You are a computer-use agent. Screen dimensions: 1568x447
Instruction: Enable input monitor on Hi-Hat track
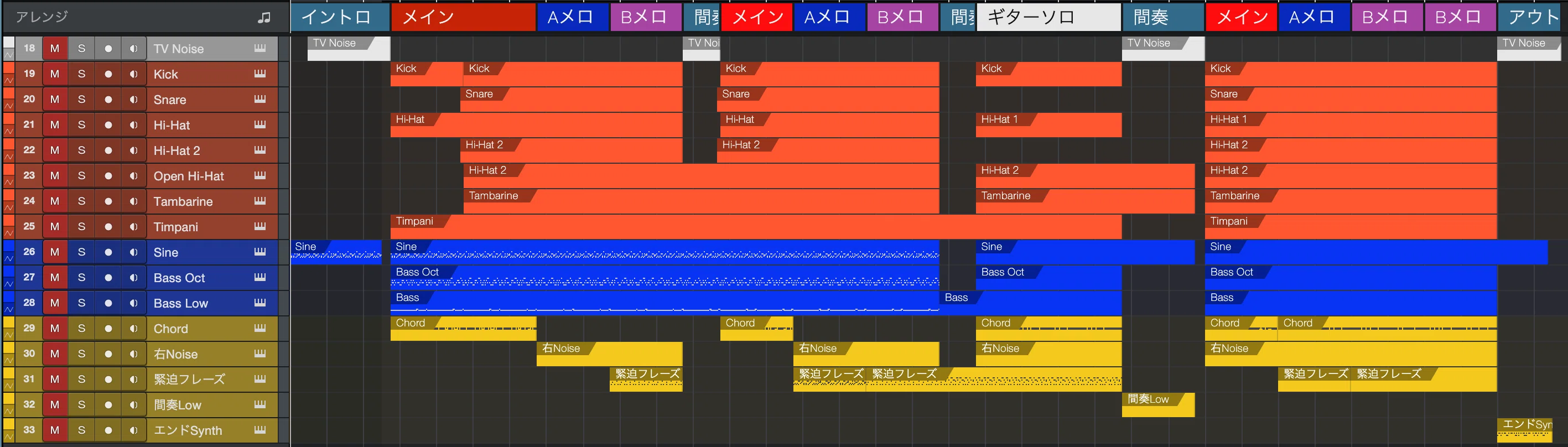134,125
